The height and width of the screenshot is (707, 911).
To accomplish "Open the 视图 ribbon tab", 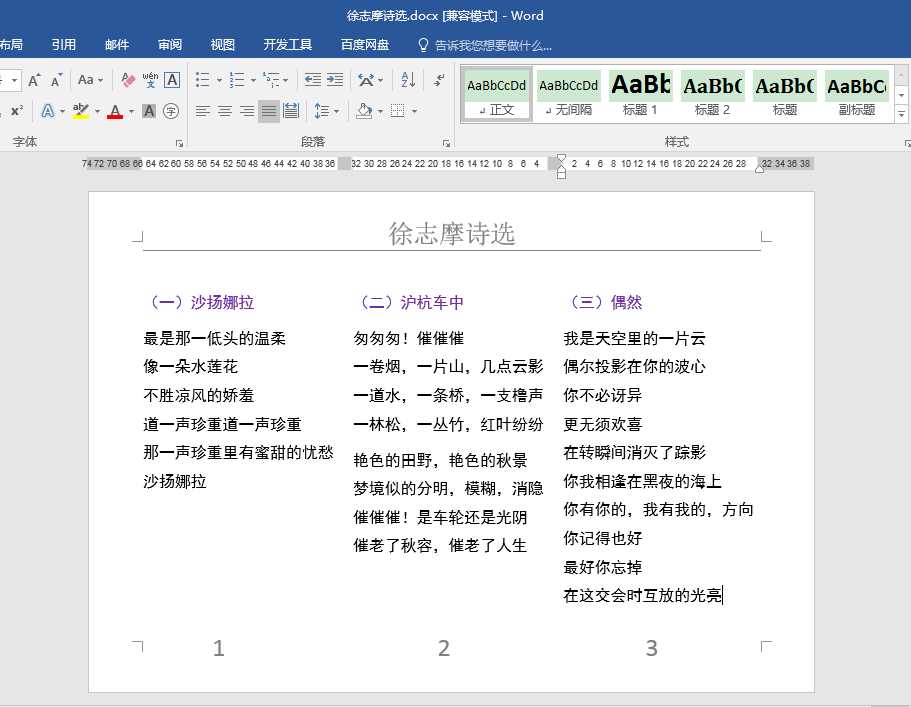I will point(222,43).
